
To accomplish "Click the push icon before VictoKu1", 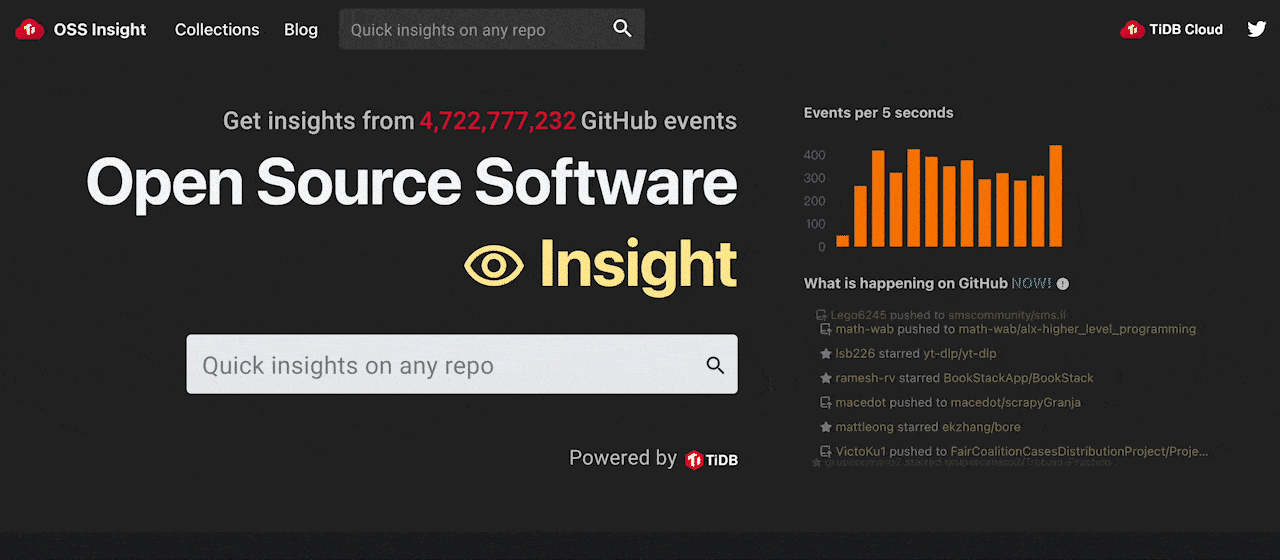I will 826,451.
